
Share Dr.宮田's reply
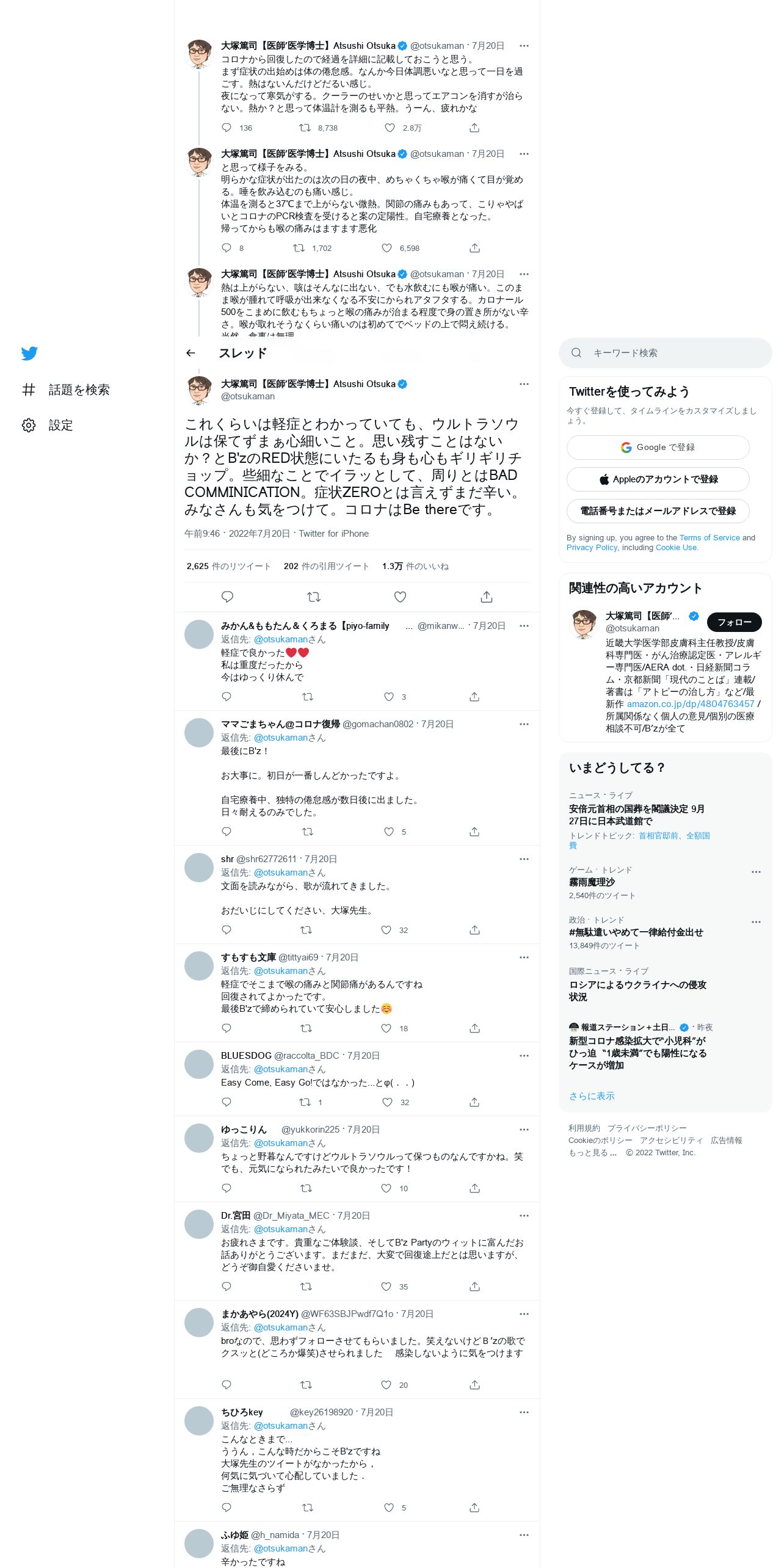pos(474,1287)
